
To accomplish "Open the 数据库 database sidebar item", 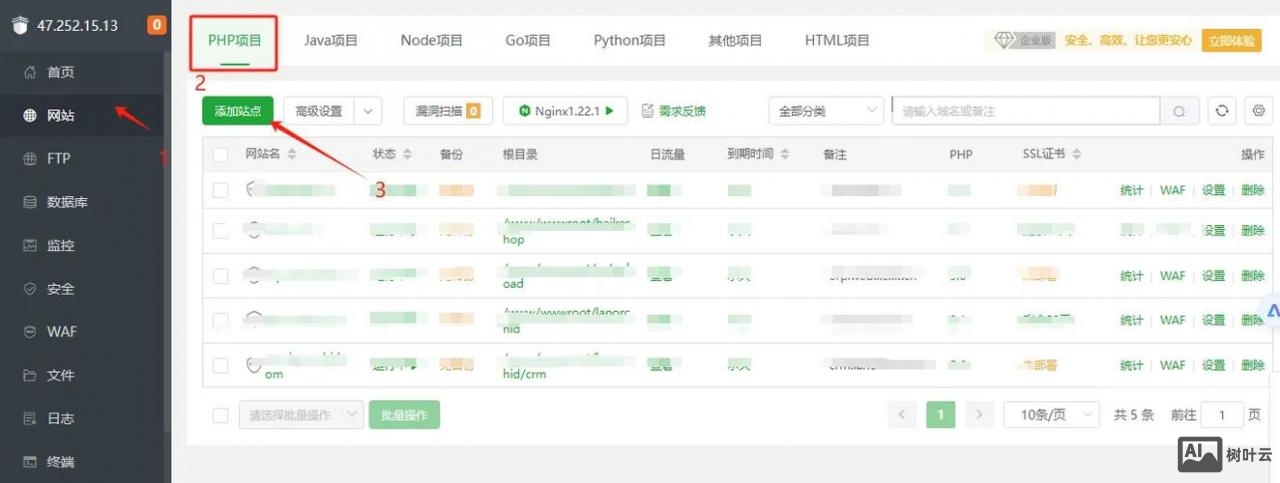I will [x=67, y=202].
